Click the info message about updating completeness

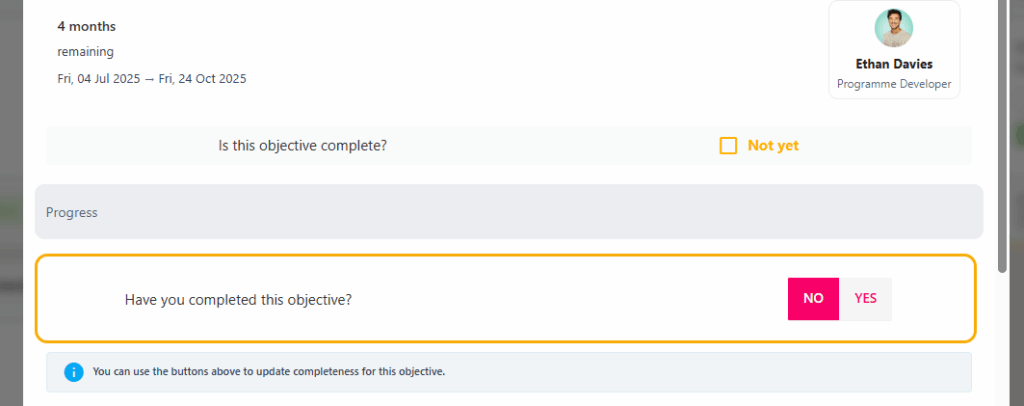pos(269,372)
